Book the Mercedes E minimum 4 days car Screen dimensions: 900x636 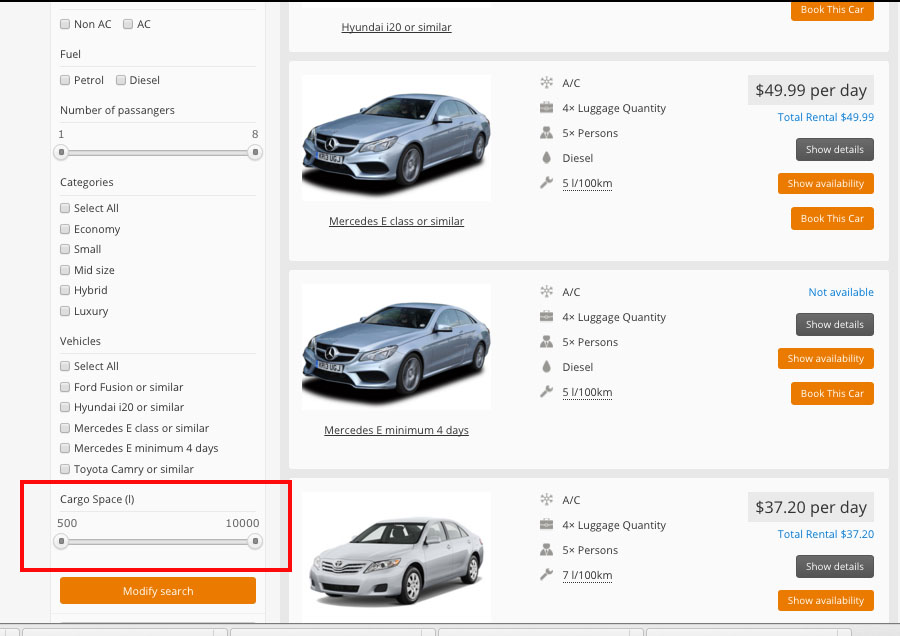pyautogui.click(x=832, y=394)
